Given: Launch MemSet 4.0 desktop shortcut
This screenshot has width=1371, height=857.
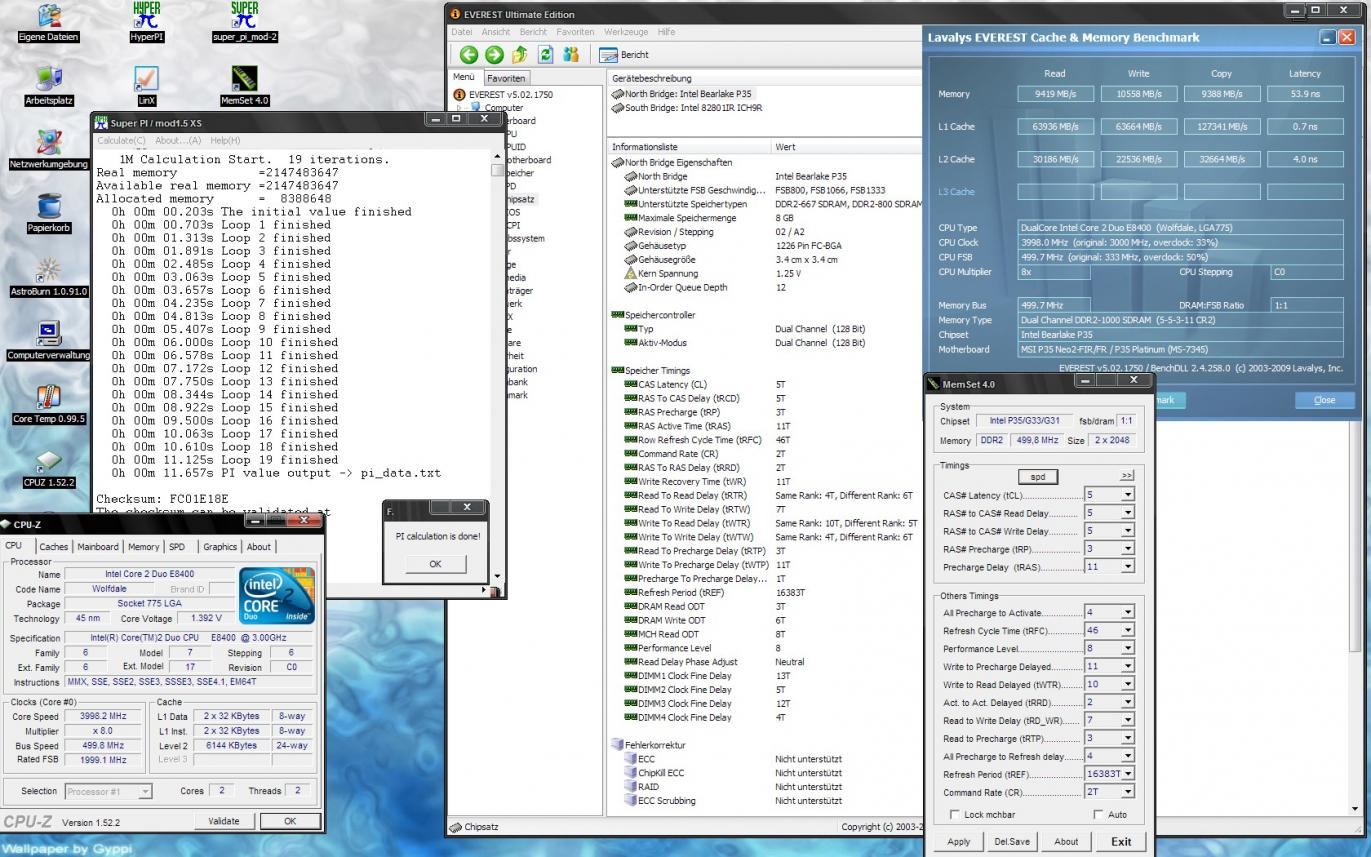Looking at the screenshot, I should tap(245, 86).
